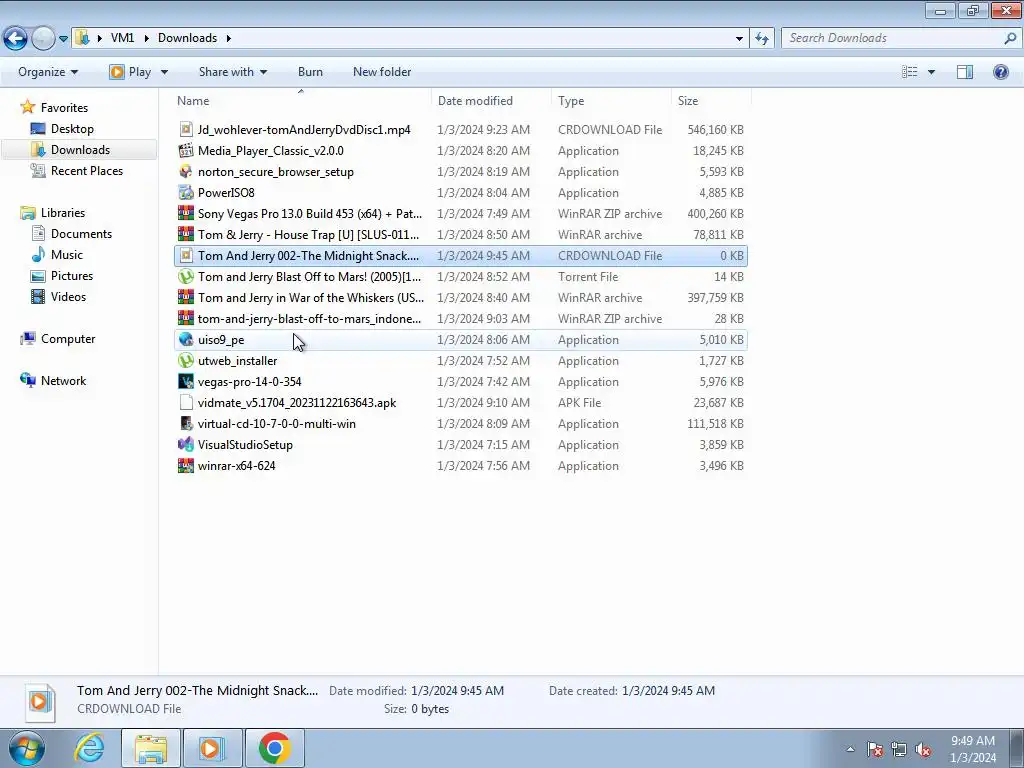Expand the More view options dropdown arrow
Screen dimensions: 1024x768
coord(931,72)
